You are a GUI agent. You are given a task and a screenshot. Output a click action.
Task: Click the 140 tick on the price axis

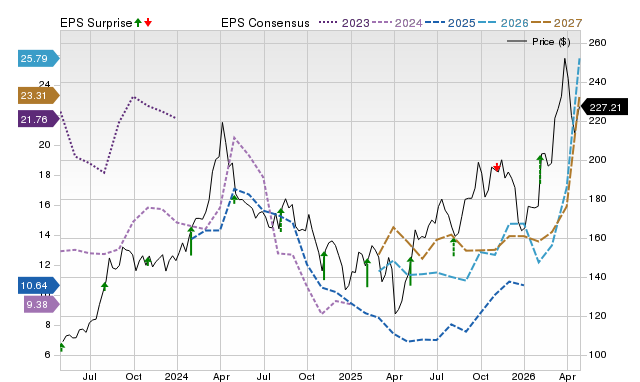pyautogui.click(x=597, y=277)
